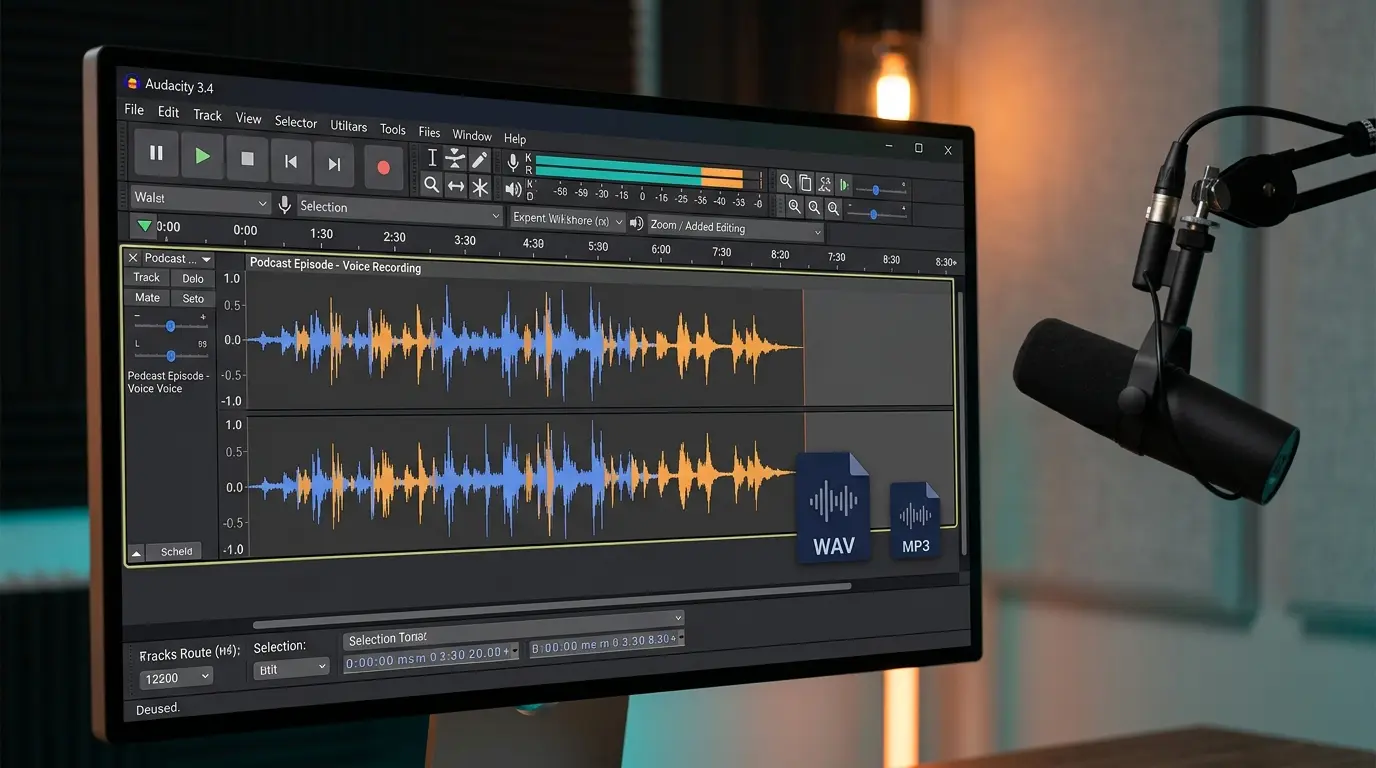Skip to end of the track
Screen dimensions: 1376x768
pyautogui.click(x=334, y=164)
